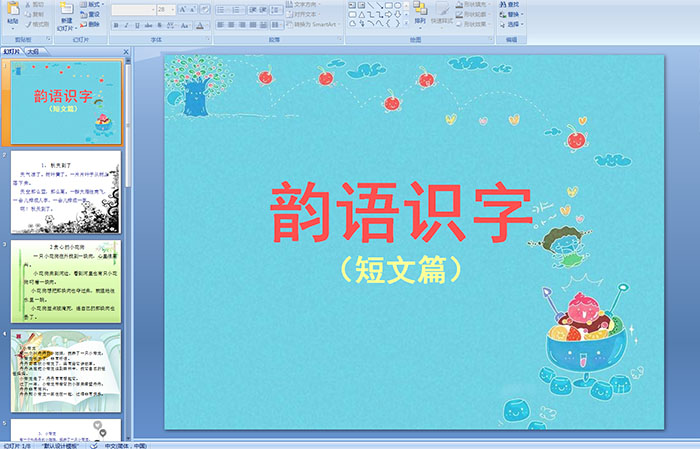Screen dimensions: 700x449
Task: Click Find (查找) binoculars button
Action: click(509, 4)
